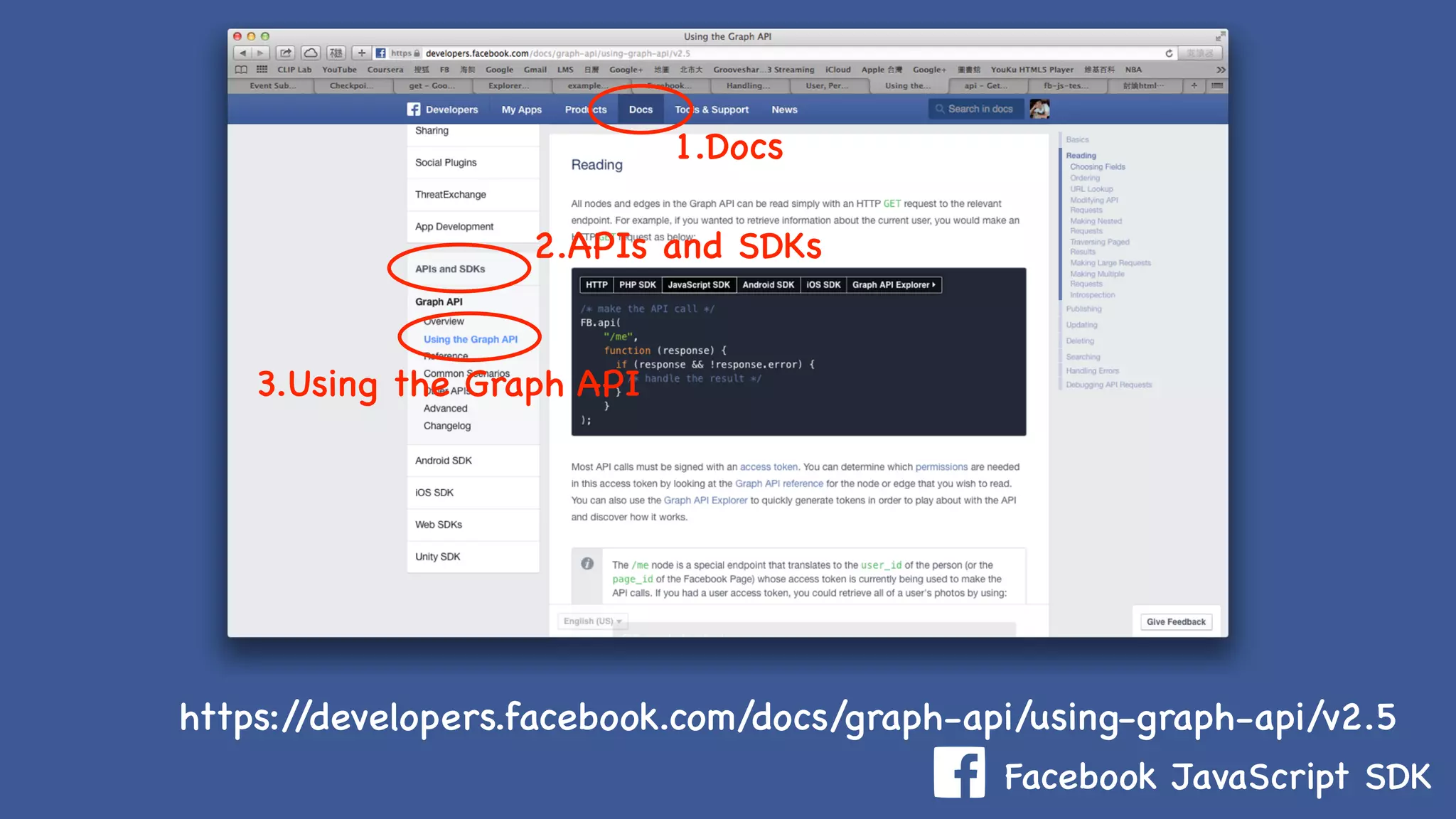This screenshot has width=1456, height=819.
Task: Open Advanced under Graph API
Action: click(x=445, y=409)
